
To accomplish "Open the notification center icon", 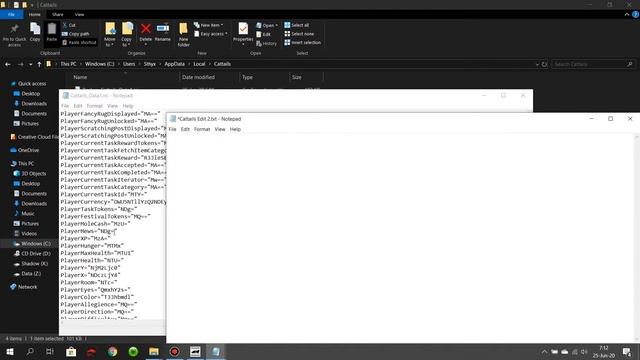I will [627, 351].
